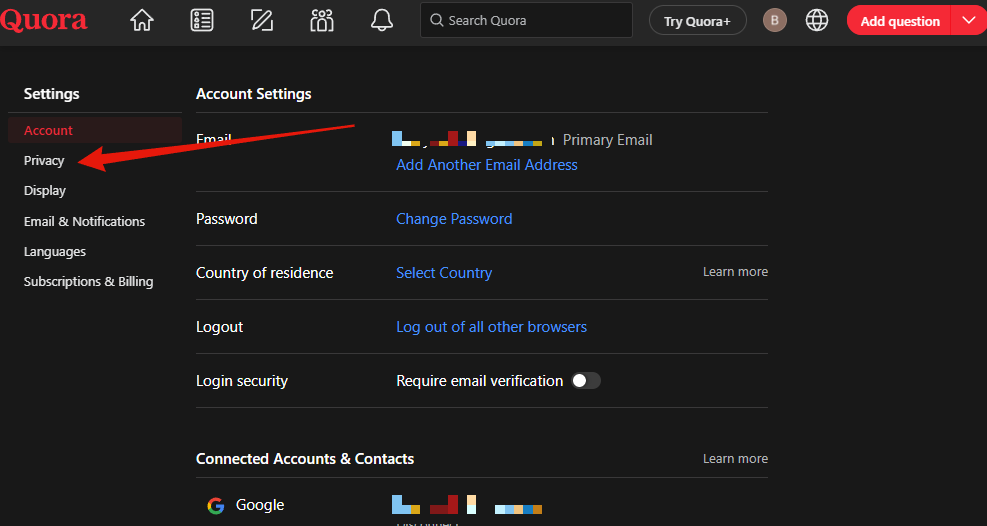Viewport: 987px width, 526px height.
Task: Click the Settings sidebar heading
Action: (x=52, y=94)
